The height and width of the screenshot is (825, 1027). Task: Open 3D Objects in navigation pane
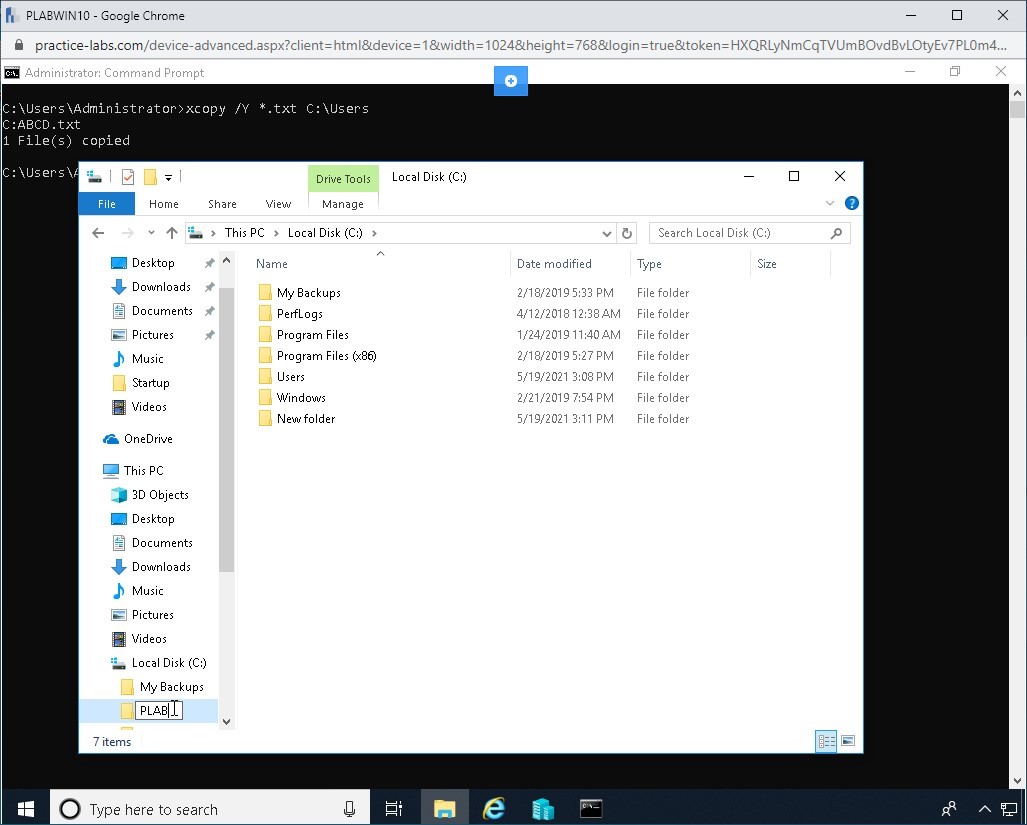160,495
